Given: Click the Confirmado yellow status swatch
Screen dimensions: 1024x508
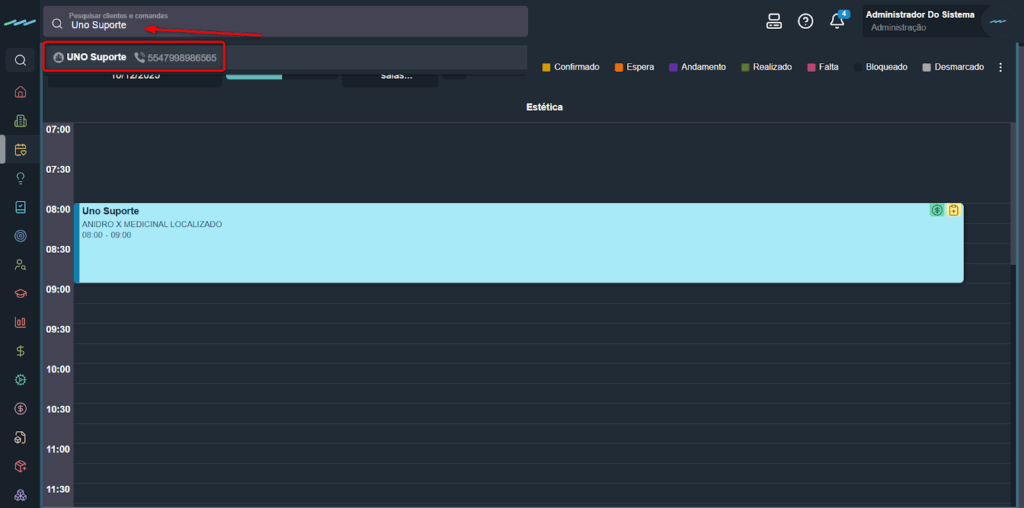Looking at the screenshot, I should click(x=547, y=67).
